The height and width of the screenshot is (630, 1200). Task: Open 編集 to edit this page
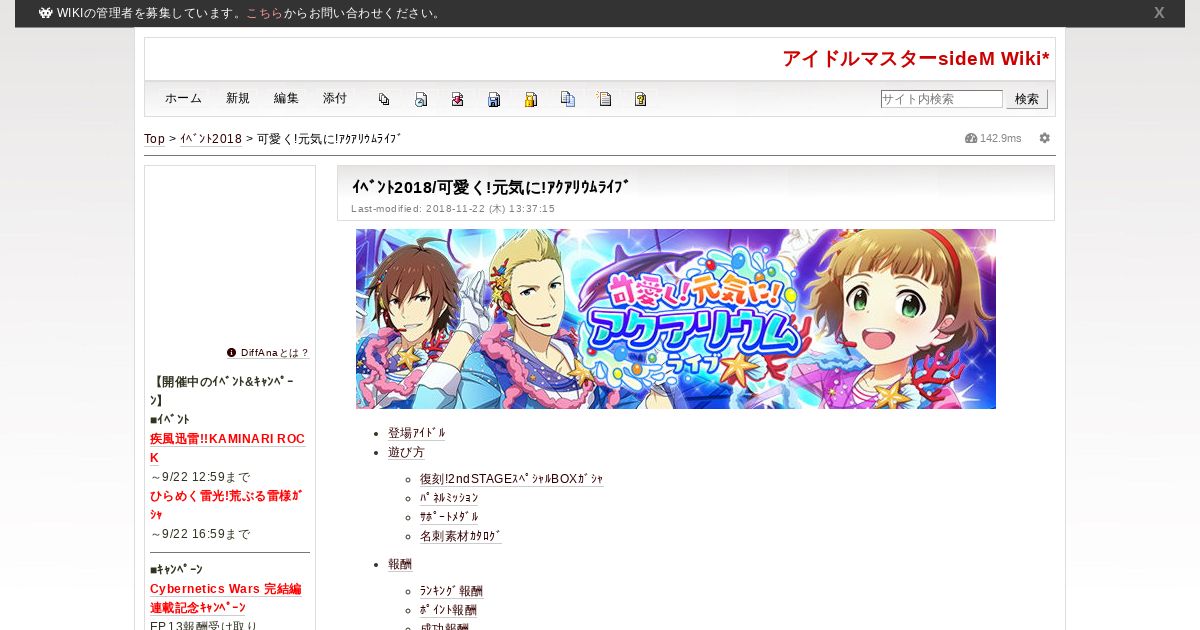286,98
